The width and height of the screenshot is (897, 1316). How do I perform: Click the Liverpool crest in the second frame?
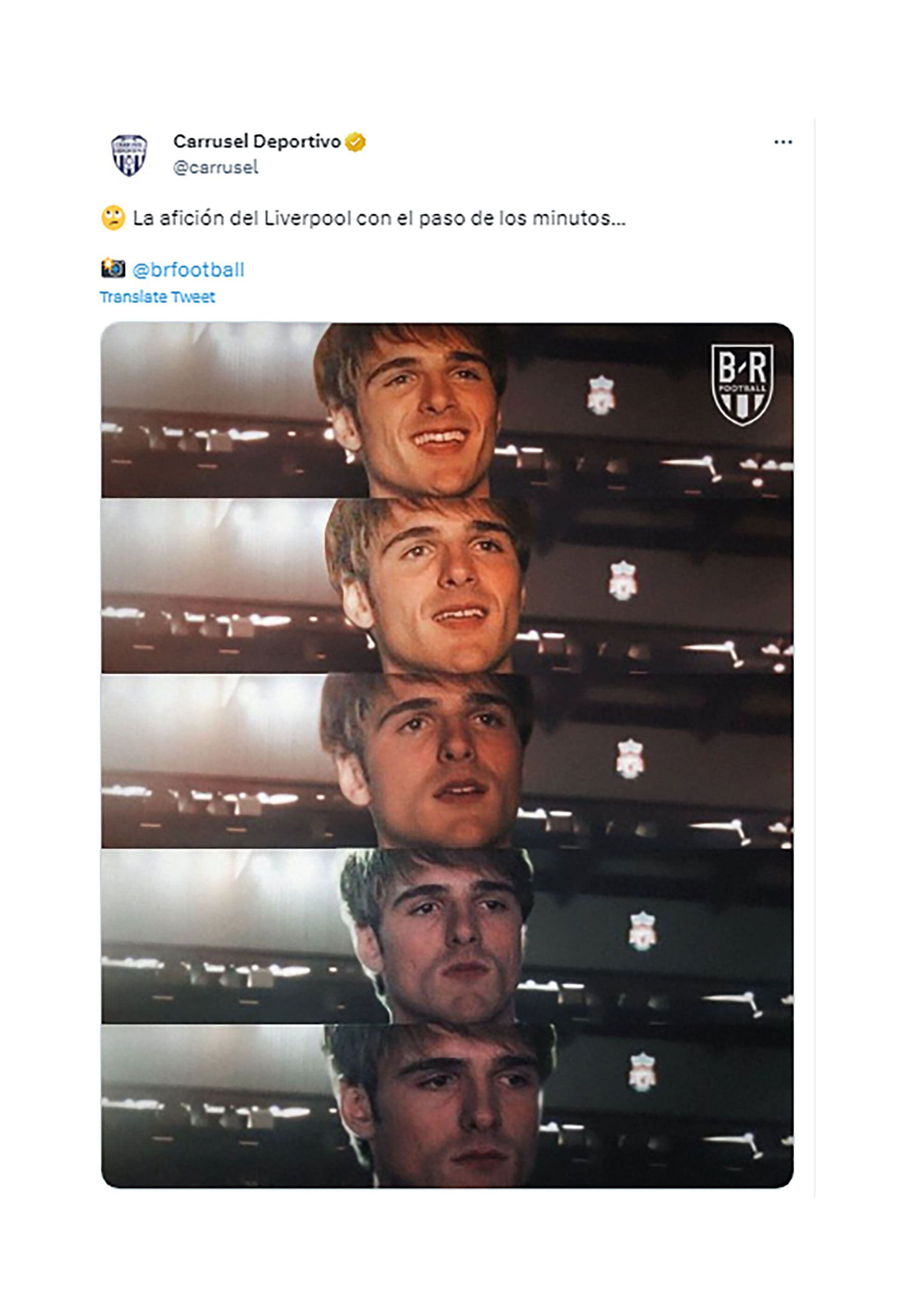[x=623, y=580]
